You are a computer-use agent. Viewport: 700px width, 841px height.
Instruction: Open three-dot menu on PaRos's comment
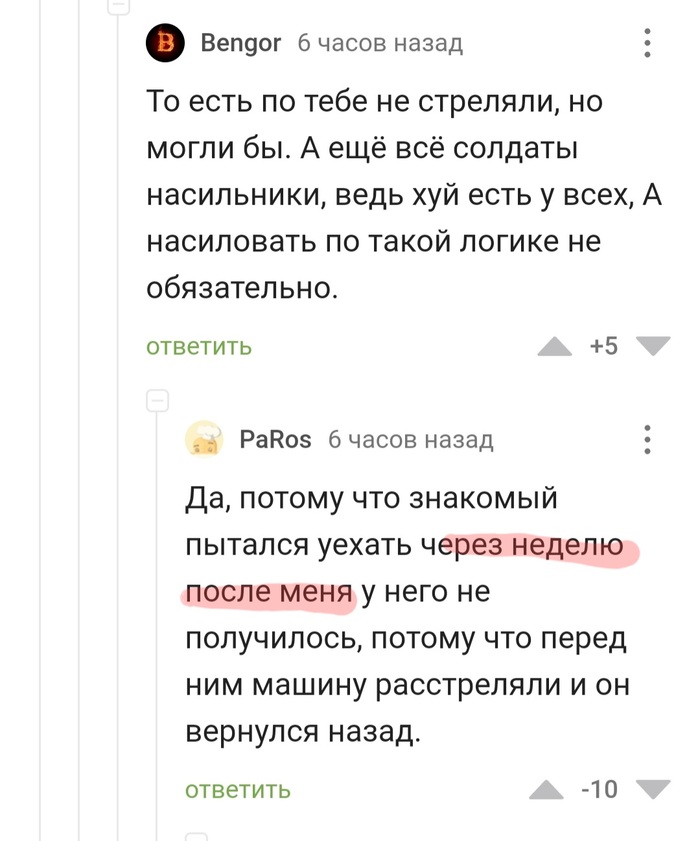coord(647,439)
